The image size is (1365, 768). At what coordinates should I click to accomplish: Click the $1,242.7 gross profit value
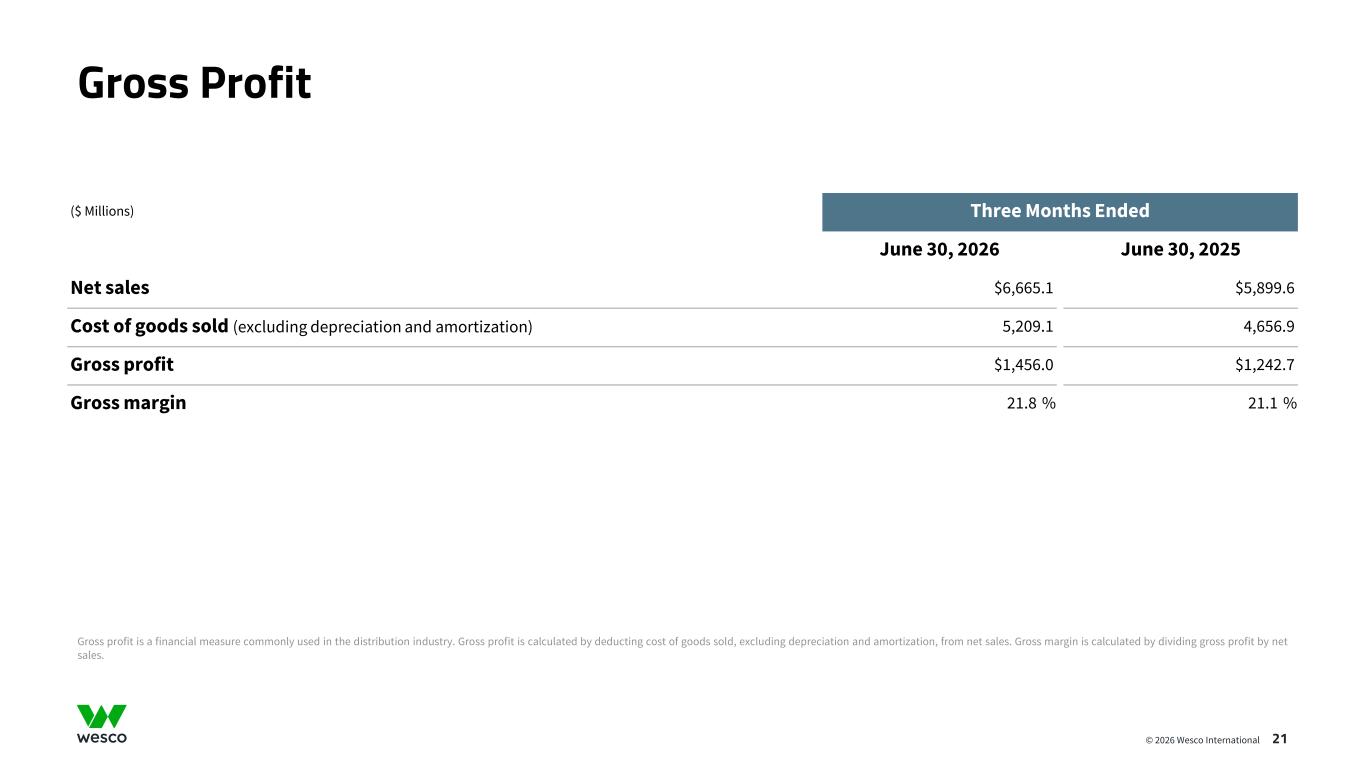click(1265, 365)
